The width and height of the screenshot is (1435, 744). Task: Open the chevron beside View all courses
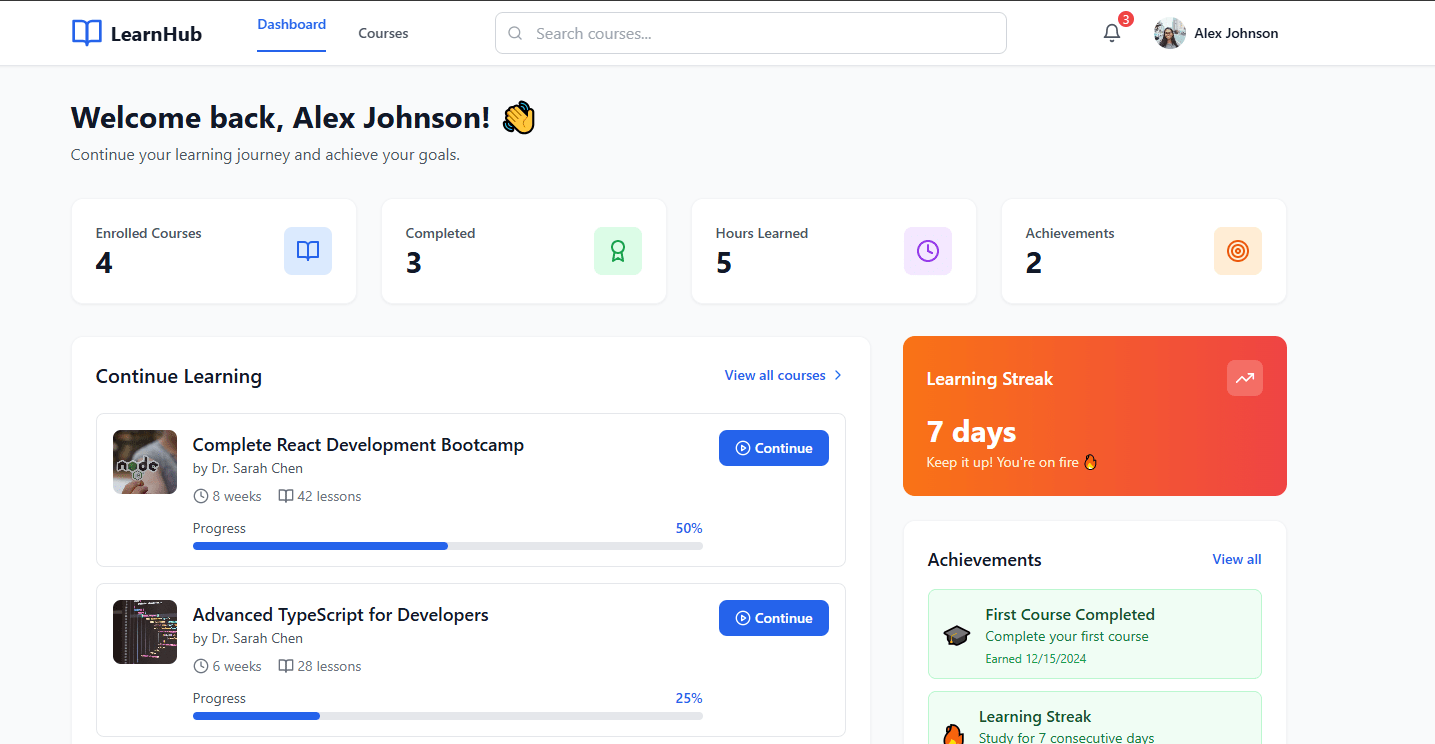[x=839, y=375]
